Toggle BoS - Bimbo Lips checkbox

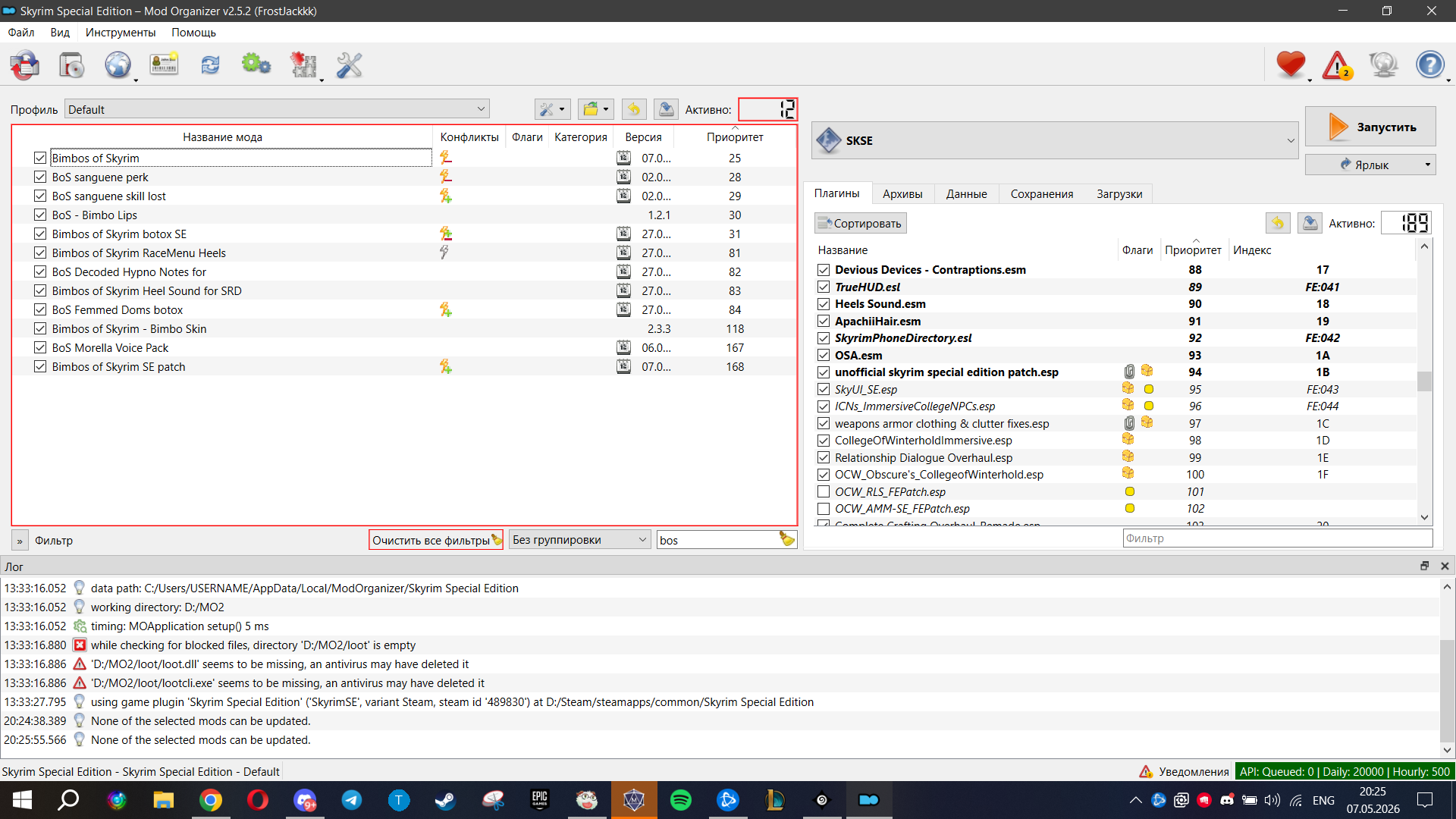coord(40,215)
